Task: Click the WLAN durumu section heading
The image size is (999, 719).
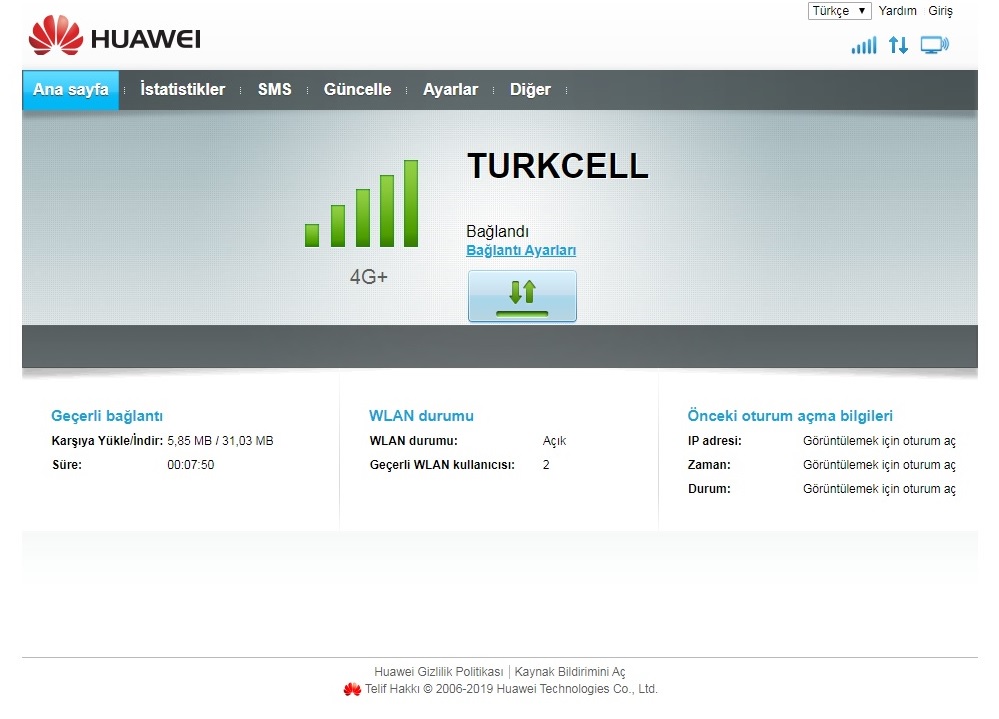Action: tap(421, 416)
